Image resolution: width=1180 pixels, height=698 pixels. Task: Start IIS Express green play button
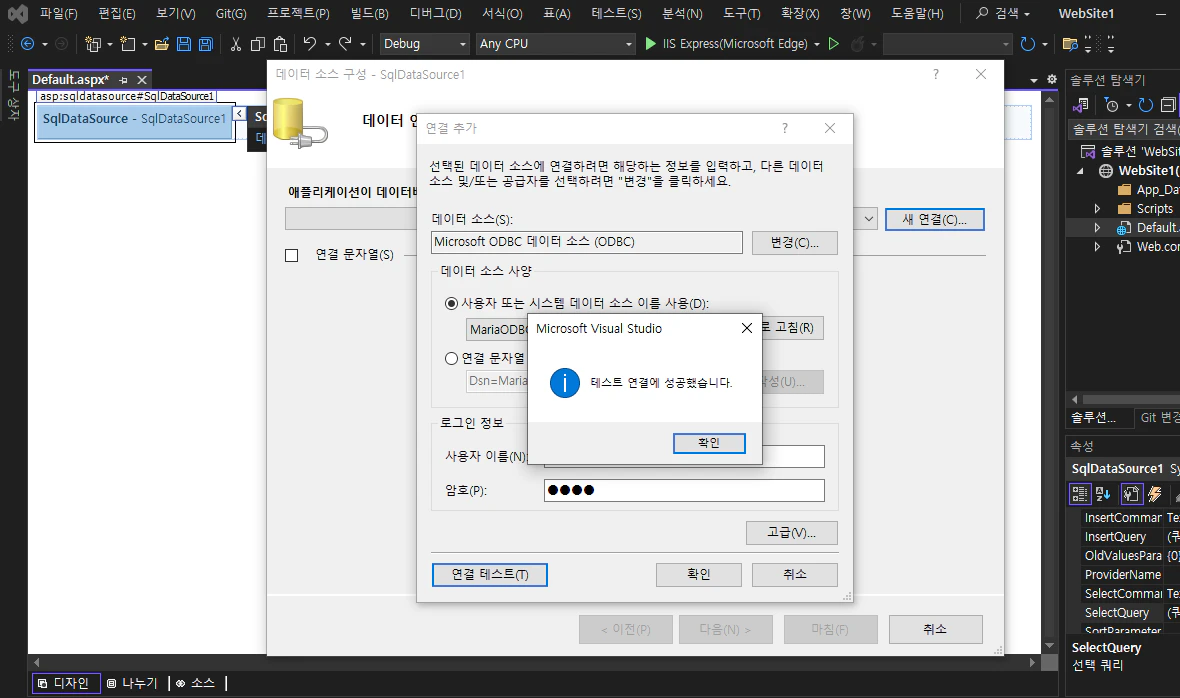pyautogui.click(x=651, y=44)
